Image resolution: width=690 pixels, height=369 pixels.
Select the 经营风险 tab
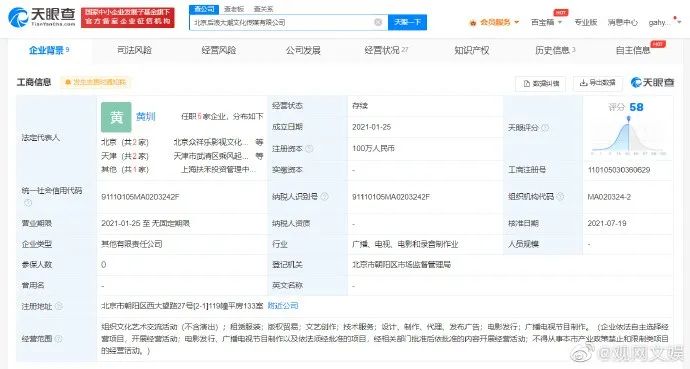[x=219, y=50]
